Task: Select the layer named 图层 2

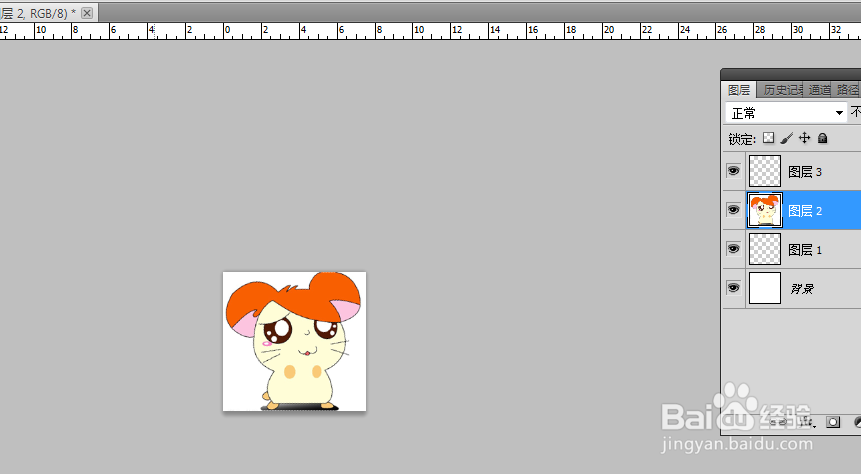Action: 805,211
